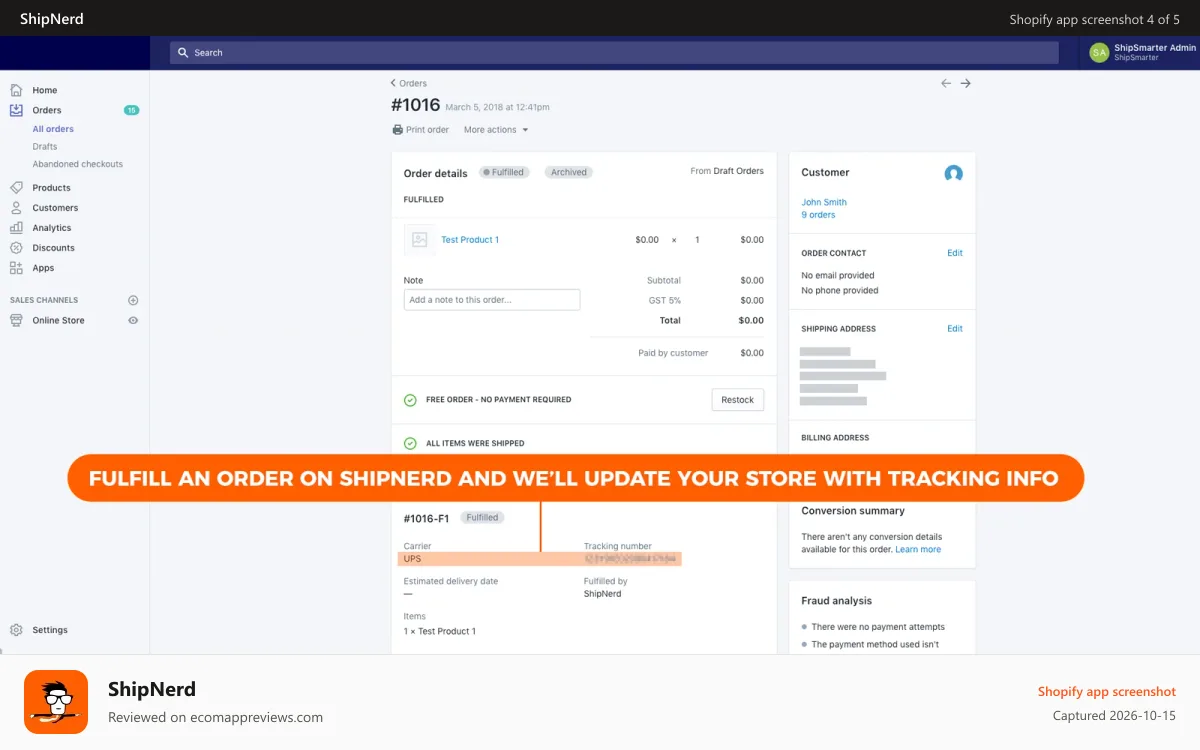This screenshot has height=750, width=1200.
Task: Open the Products tag icon
Action: click(x=16, y=188)
